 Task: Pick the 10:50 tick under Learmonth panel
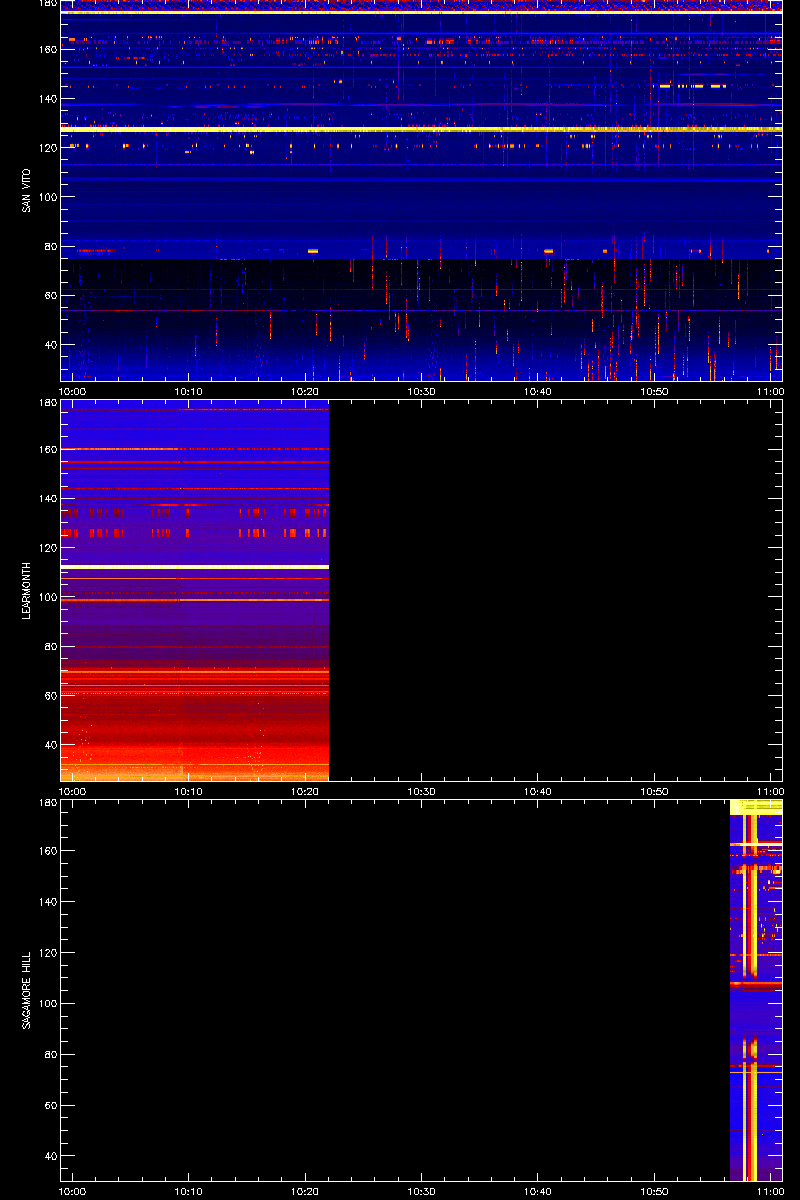coord(655,791)
